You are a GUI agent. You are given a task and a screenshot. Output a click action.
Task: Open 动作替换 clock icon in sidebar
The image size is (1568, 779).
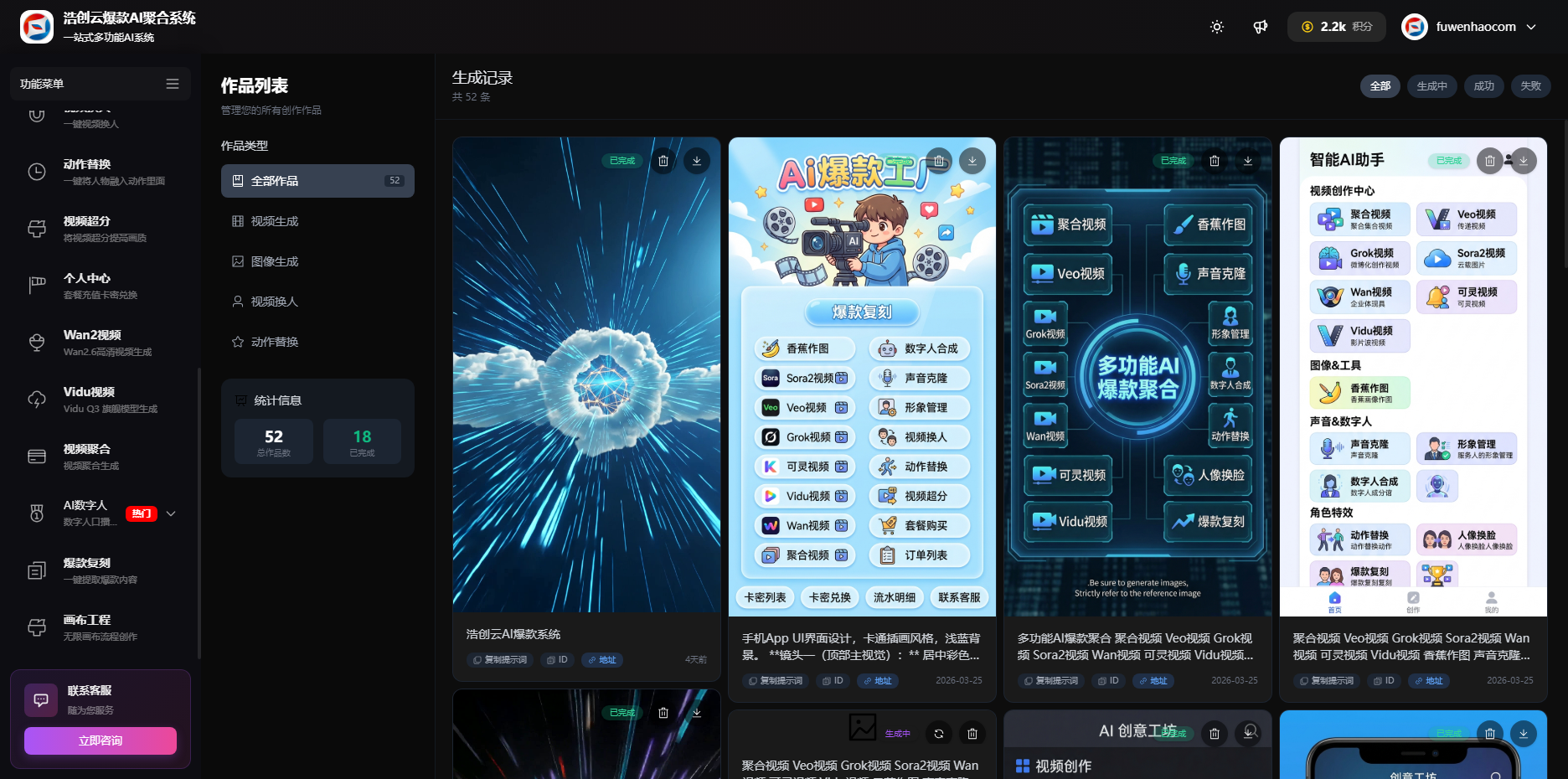coord(37,172)
